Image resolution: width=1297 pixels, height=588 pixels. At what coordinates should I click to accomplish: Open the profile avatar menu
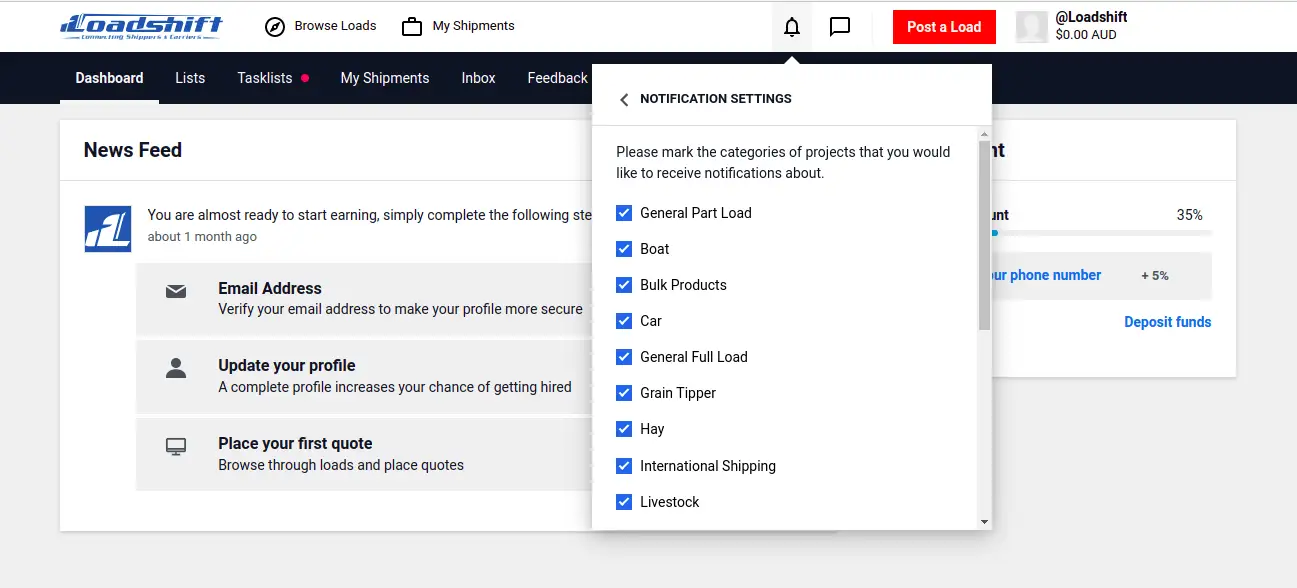pyautogui.click(x=1032, y=26)
